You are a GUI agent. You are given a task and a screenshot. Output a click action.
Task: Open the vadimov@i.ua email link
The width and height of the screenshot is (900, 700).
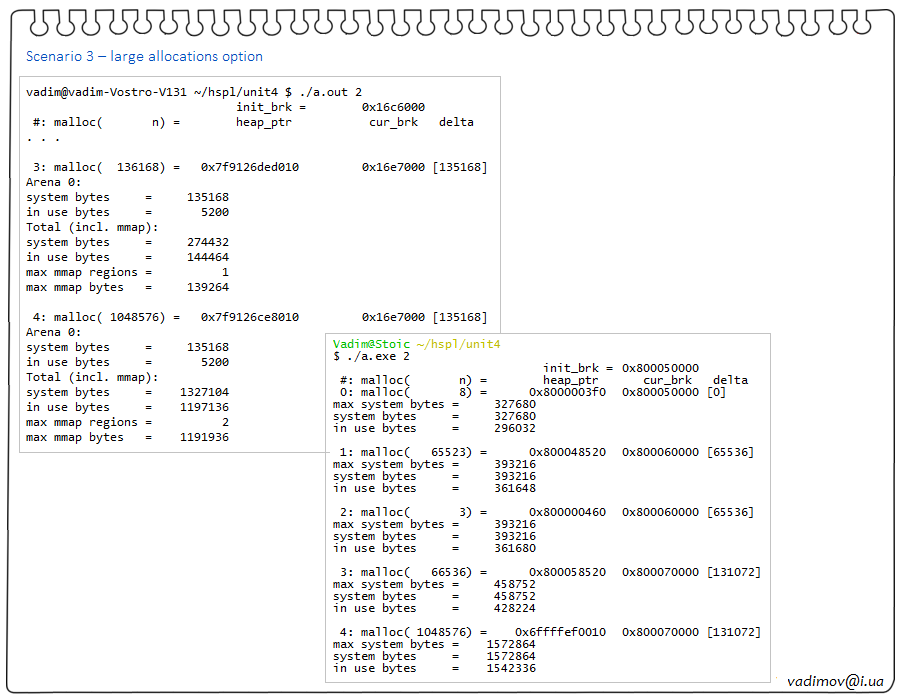point(835,681)
